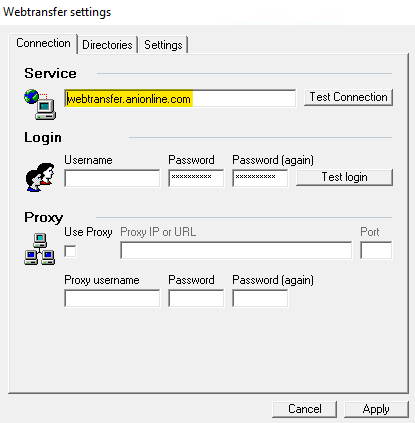Apply the webtransfer settings

(376, 409)
